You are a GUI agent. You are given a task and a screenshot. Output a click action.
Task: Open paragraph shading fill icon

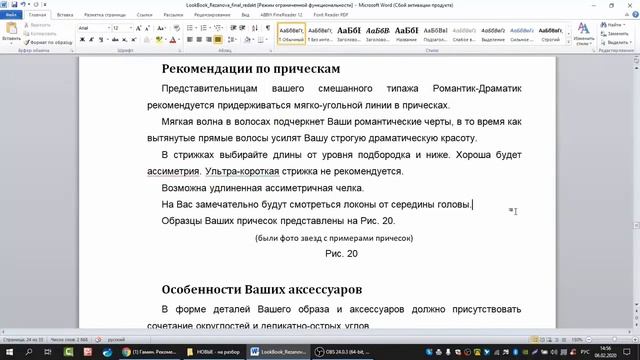coord(247,40)
